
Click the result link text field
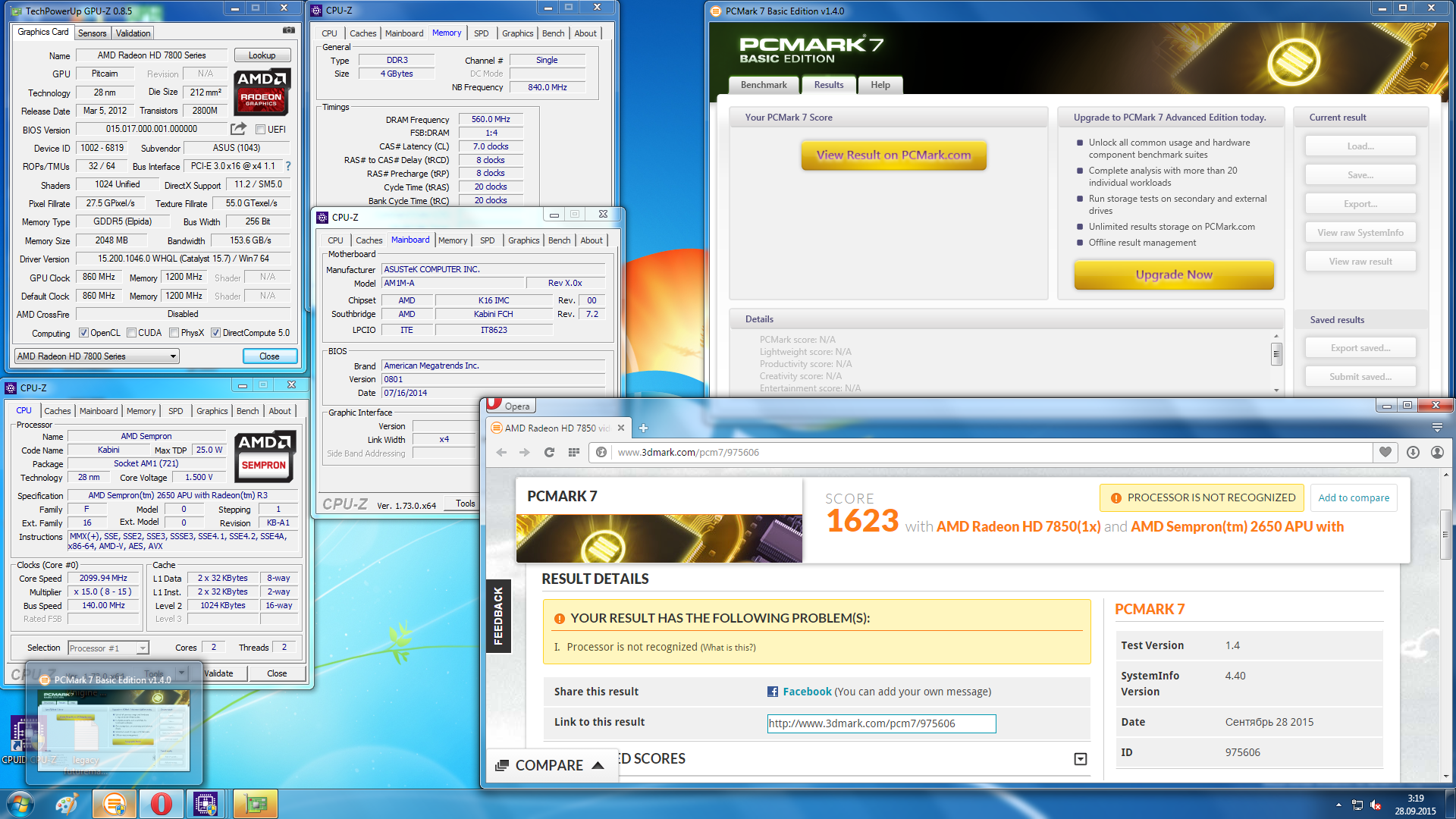881,723
